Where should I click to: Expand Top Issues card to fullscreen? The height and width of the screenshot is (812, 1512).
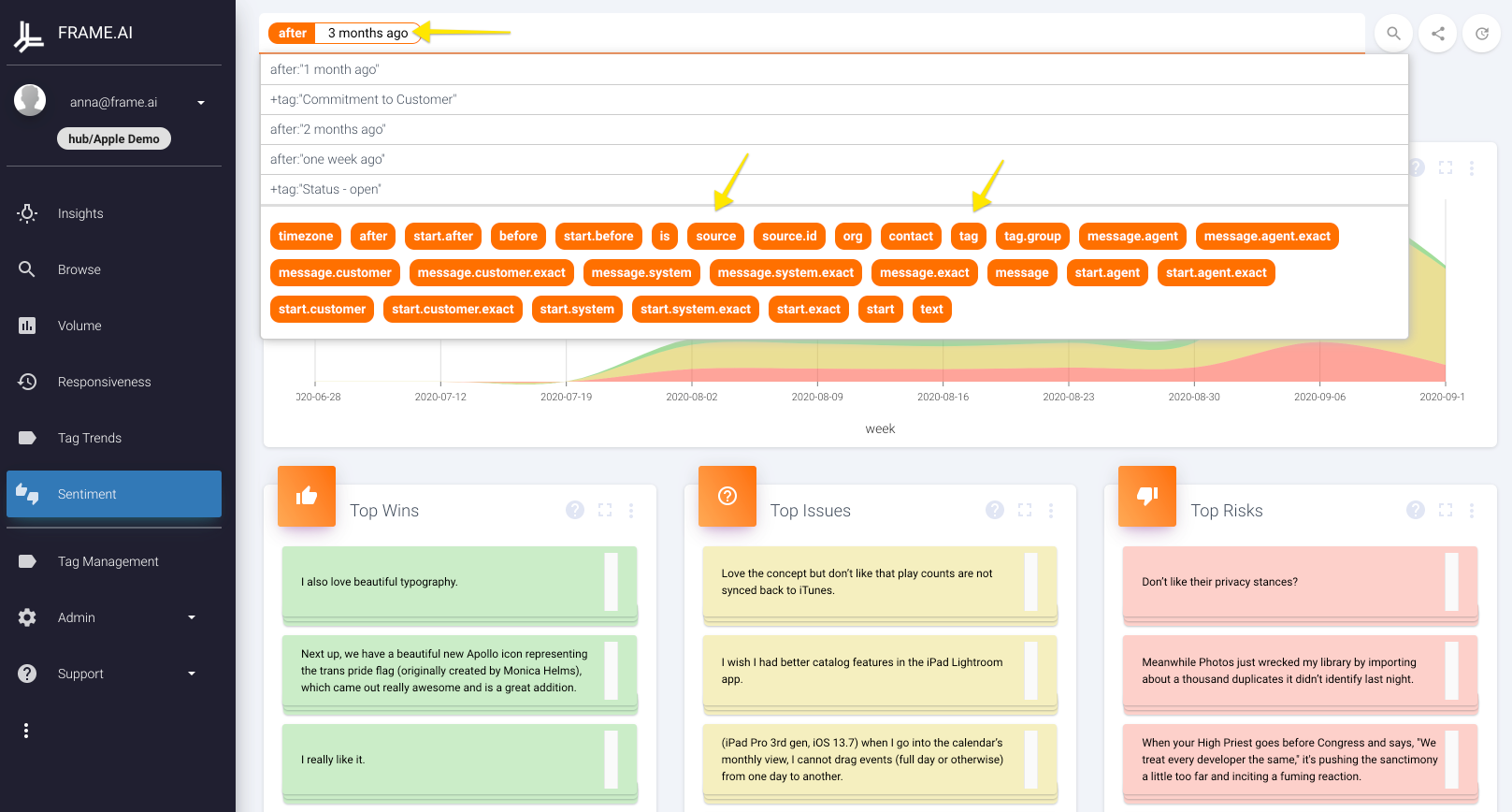[1025, 510]
